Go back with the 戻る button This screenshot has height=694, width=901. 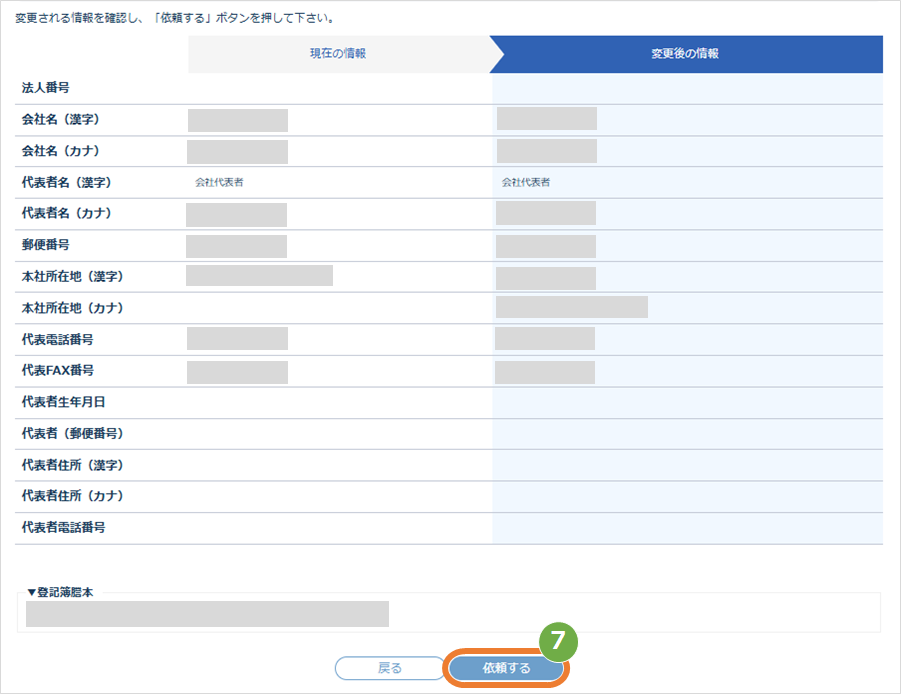390,668
